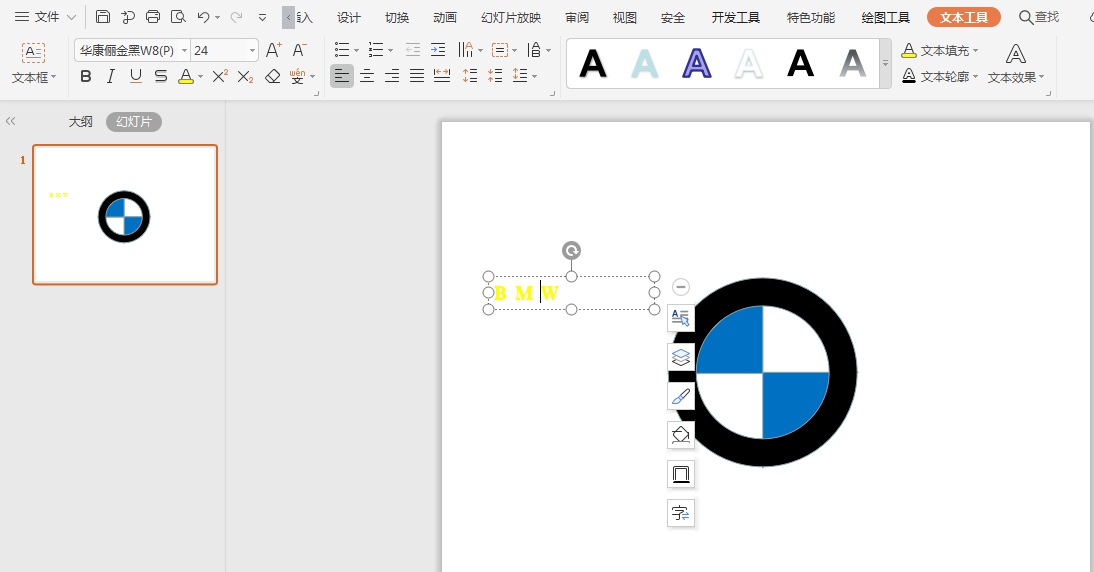The image size is (1094, 572).
Task: Click the shape fill floating icon
Action: click(x=680, y=435)
